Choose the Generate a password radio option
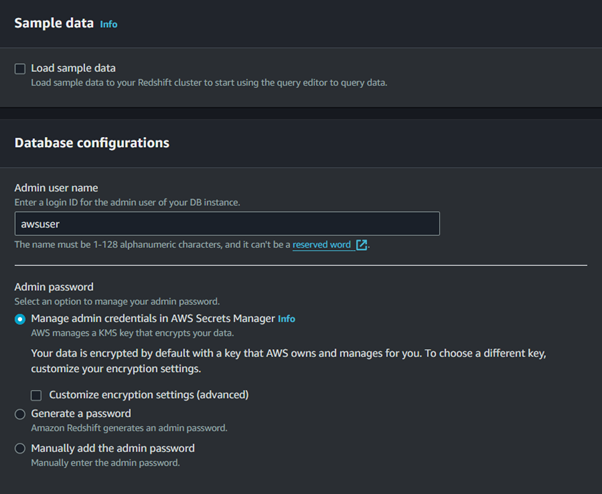602x494 pixels. point(20,414)
